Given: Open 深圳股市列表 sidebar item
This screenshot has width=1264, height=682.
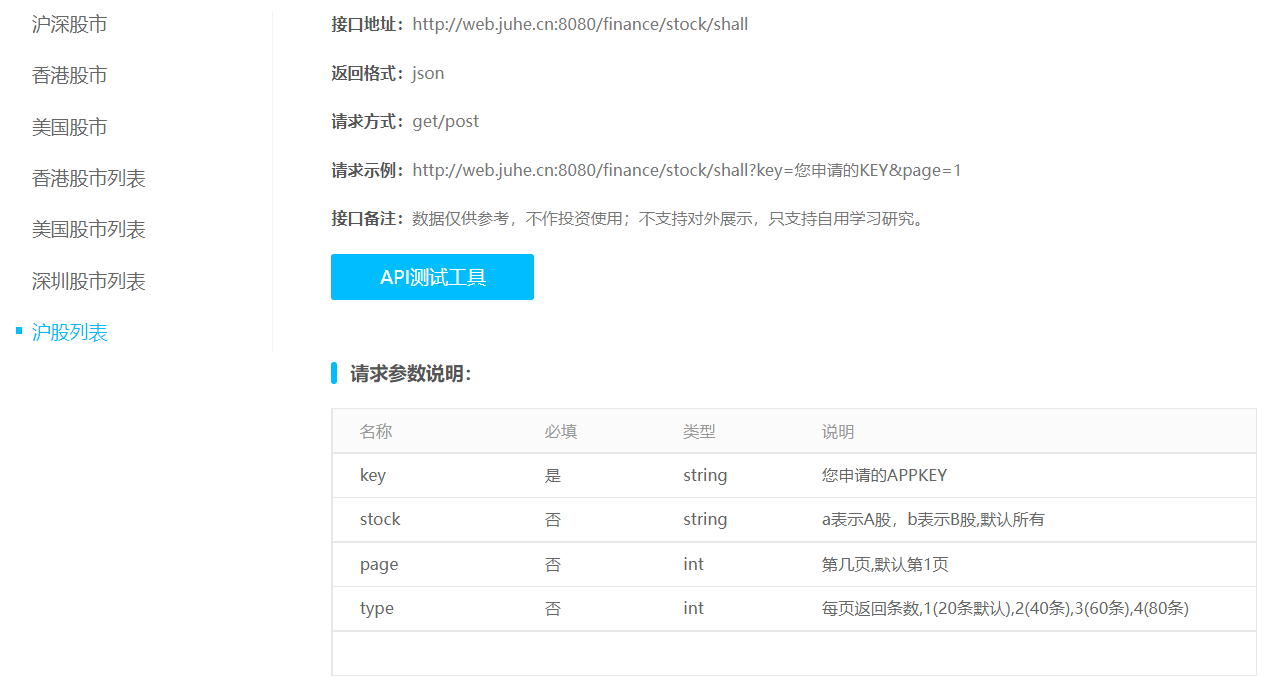Looking at the screenshot, I should 89,281.
